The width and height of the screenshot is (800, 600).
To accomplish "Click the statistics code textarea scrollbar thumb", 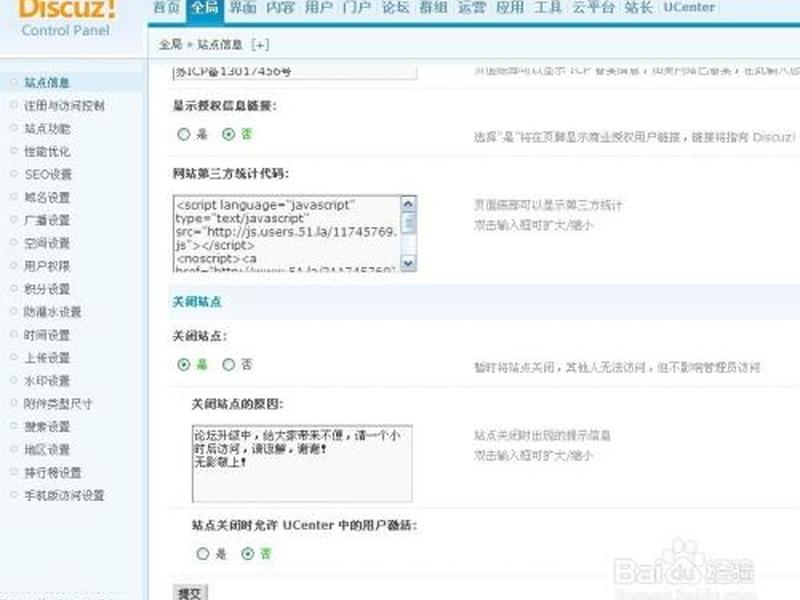I will pos(409,223).
